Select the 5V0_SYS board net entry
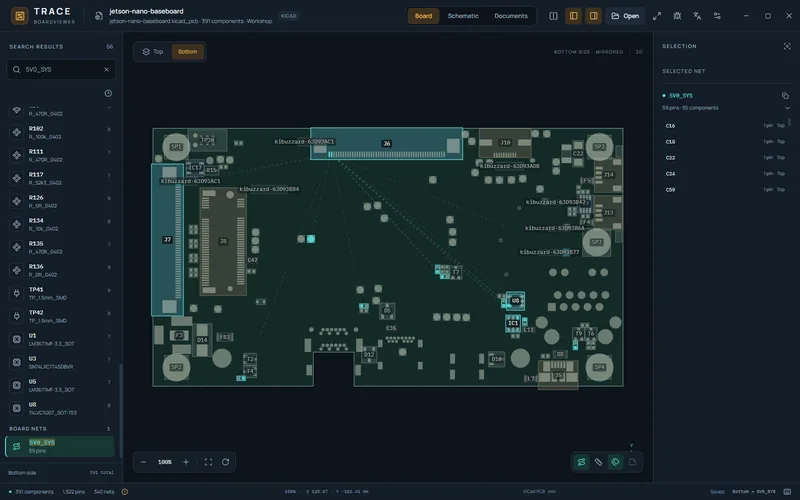800x500 pixels. (60, 446)
